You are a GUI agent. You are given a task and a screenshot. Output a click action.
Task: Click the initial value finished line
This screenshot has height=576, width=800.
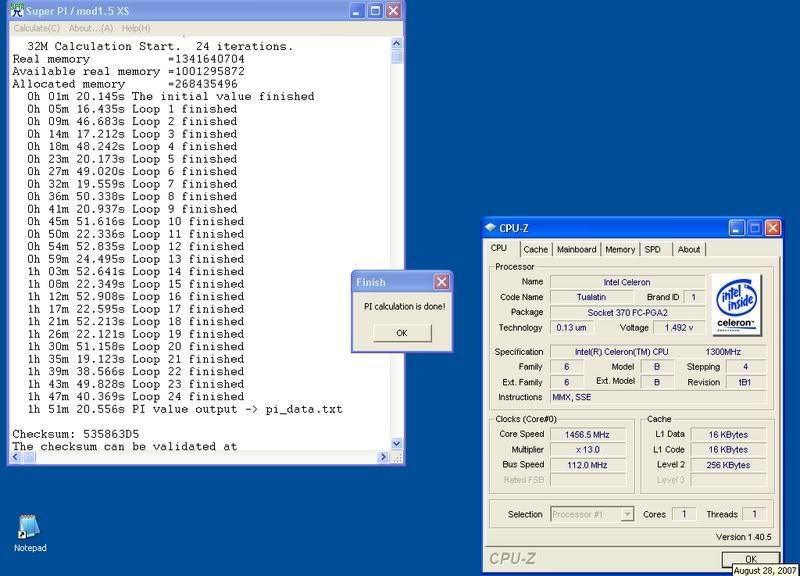(171, 96)
